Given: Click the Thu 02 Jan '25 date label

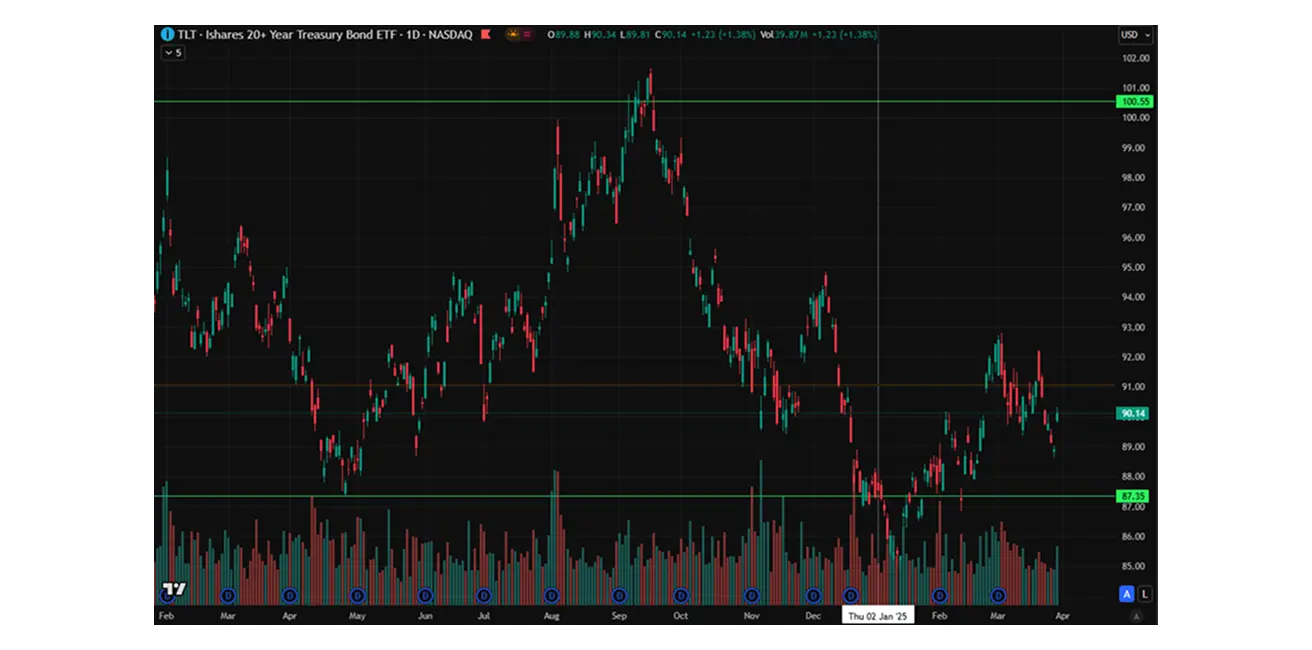Looking at the screenshot, I should point(878,616).
